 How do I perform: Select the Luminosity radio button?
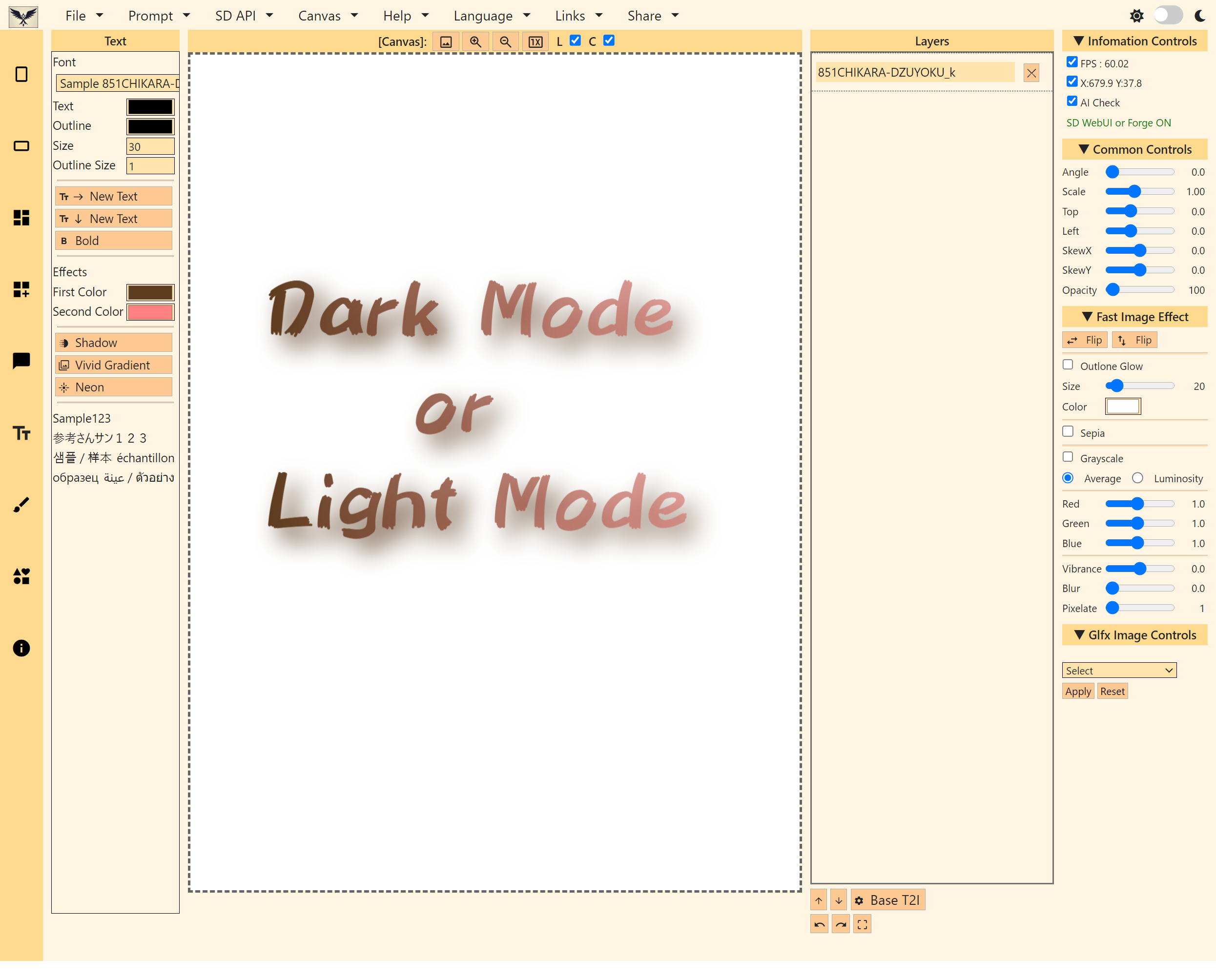tap(1137, 478)
